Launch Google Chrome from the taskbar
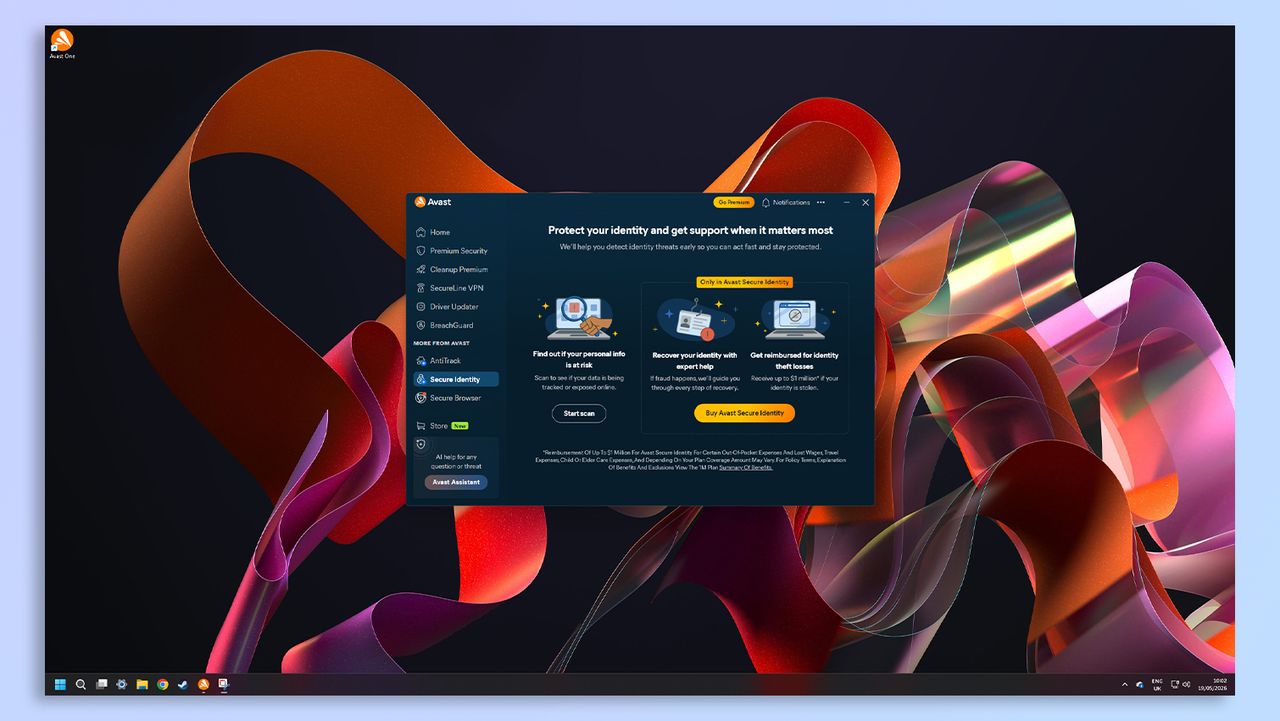The width and height of the screenshot is (1280, 721). click(162, 685)
